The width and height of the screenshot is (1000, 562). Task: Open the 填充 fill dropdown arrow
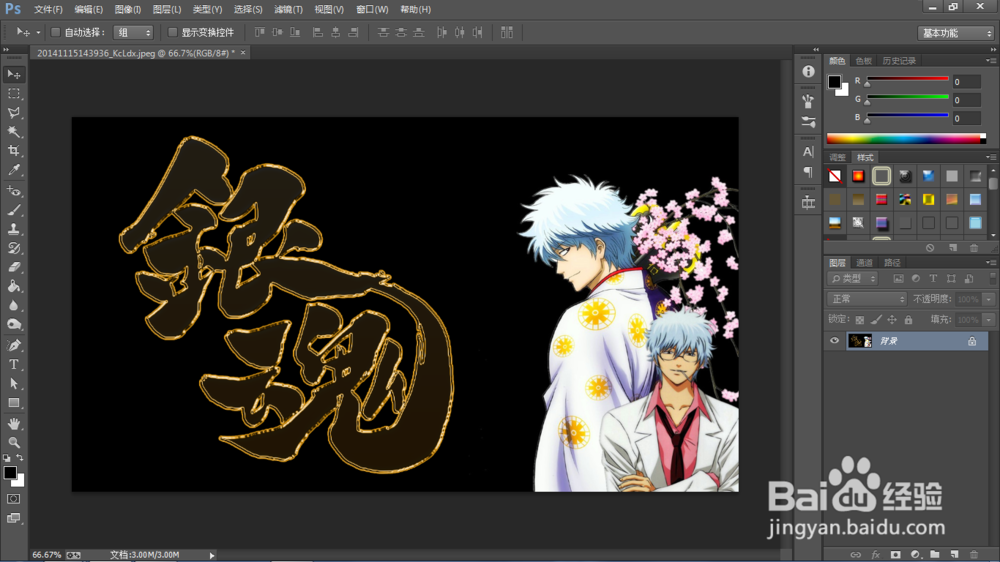(x=989, y=320)
